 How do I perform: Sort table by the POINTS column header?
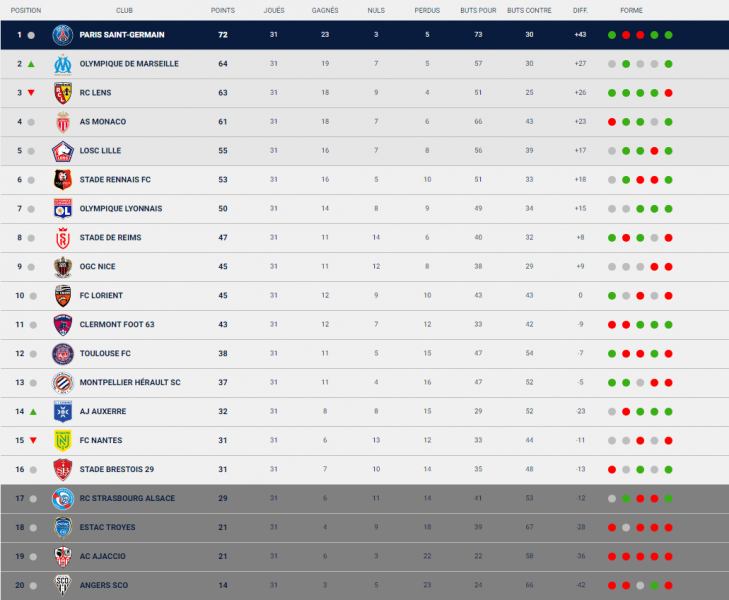(223, 10)
